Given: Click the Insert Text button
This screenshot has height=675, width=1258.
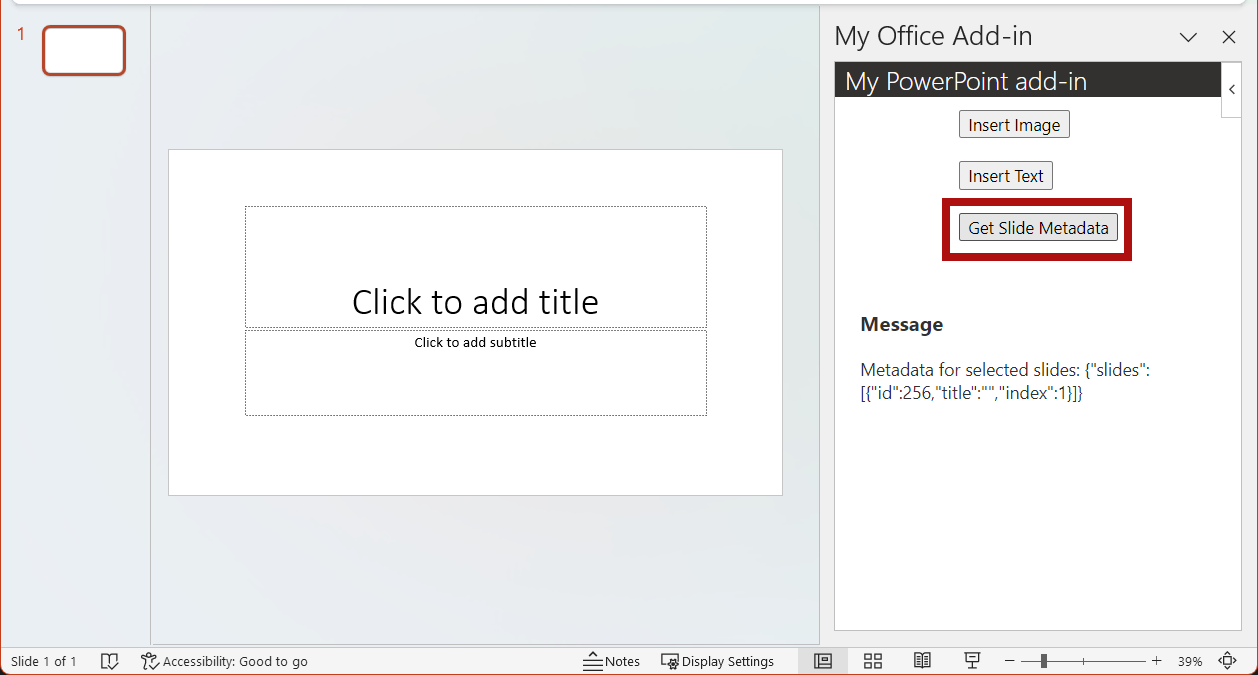Looking at the screenshot, I should (1005, 176).
